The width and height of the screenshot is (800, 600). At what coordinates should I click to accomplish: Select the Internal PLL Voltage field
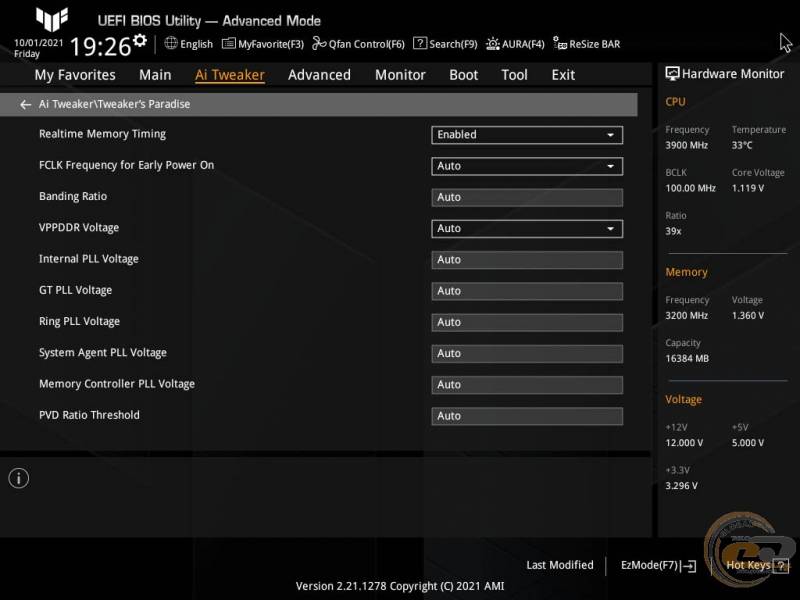(527, 260)
